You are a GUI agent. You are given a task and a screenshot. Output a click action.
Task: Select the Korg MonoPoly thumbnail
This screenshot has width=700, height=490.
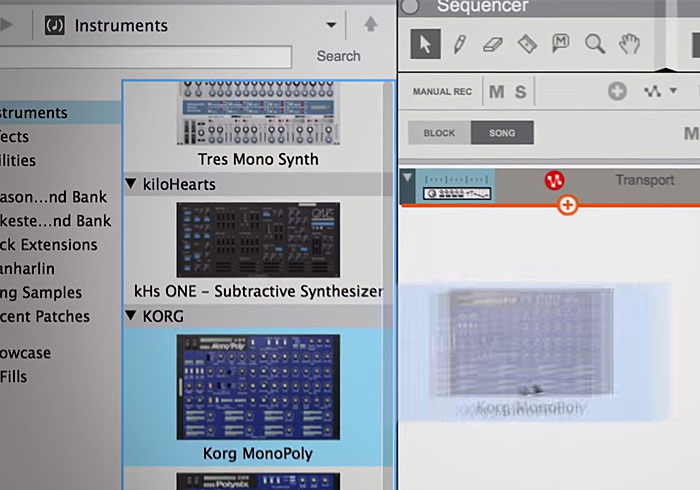pos(258,387)
